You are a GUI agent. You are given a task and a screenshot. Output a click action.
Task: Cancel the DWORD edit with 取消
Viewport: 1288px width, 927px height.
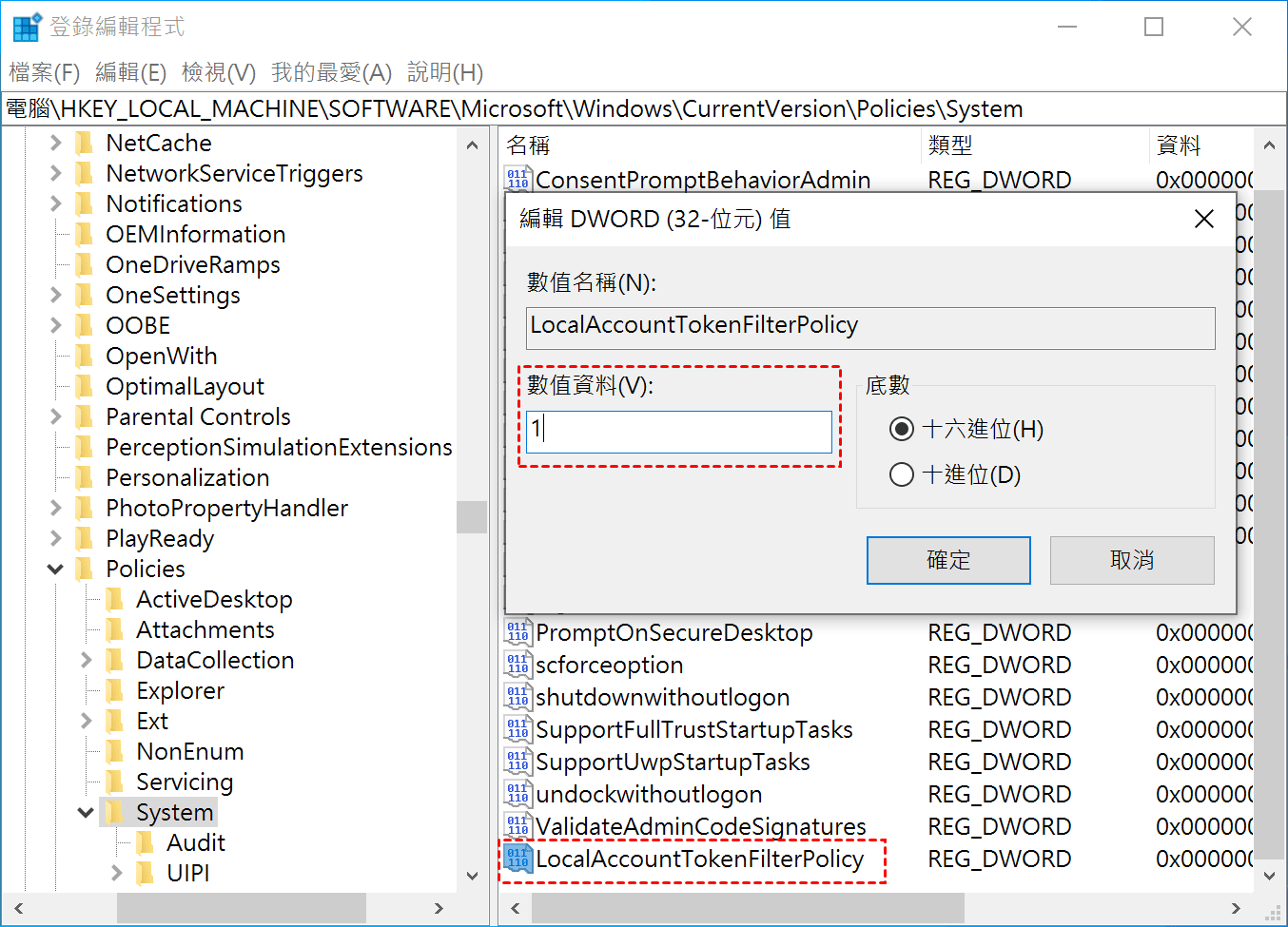pos(1132,560)
